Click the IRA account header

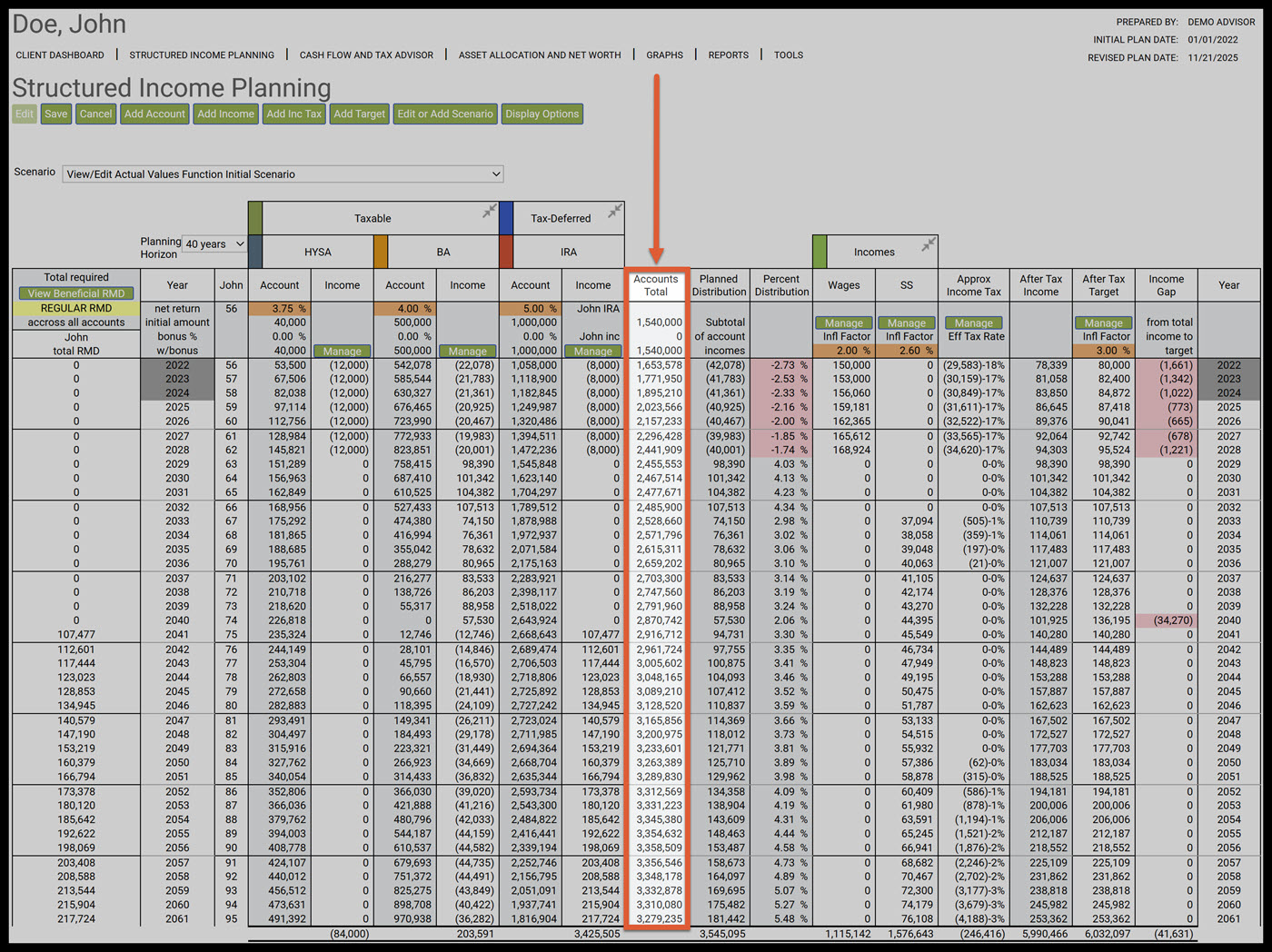[569, 253]
